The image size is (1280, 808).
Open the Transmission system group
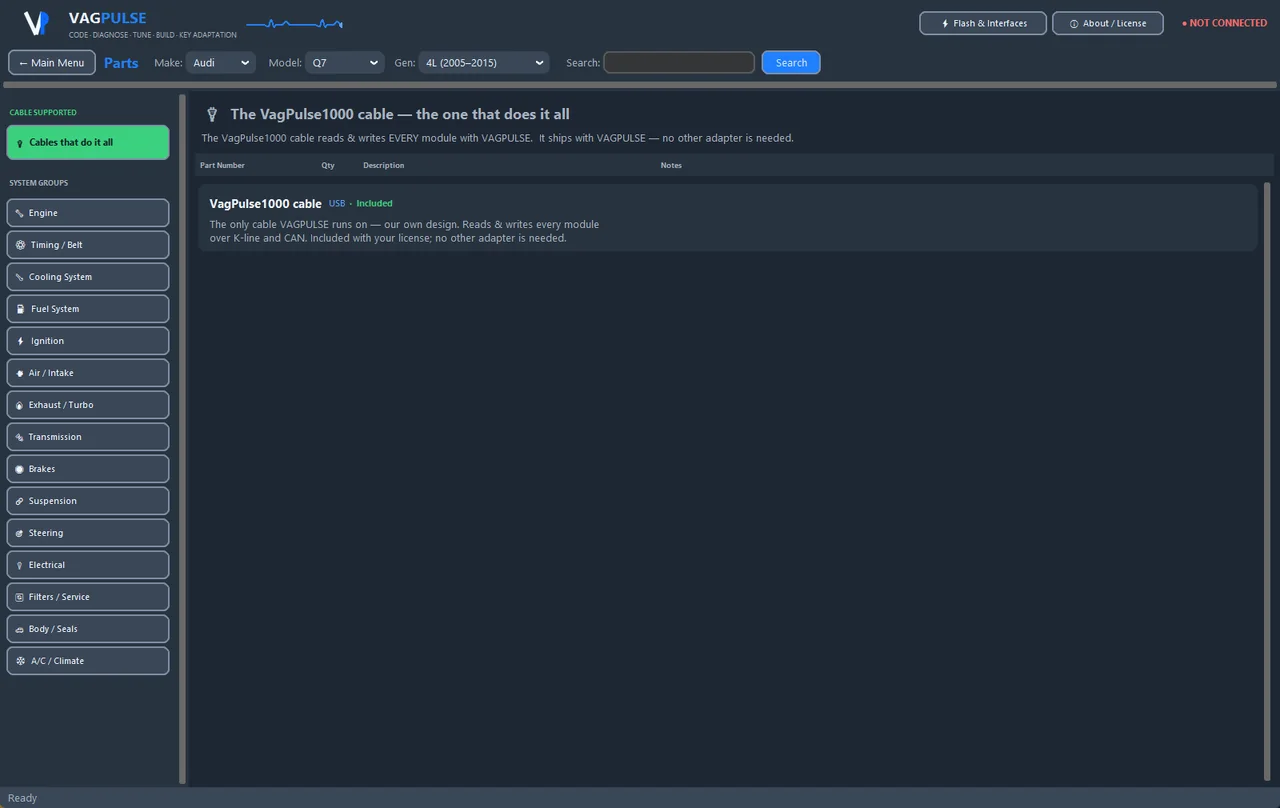tap(88, 437)
